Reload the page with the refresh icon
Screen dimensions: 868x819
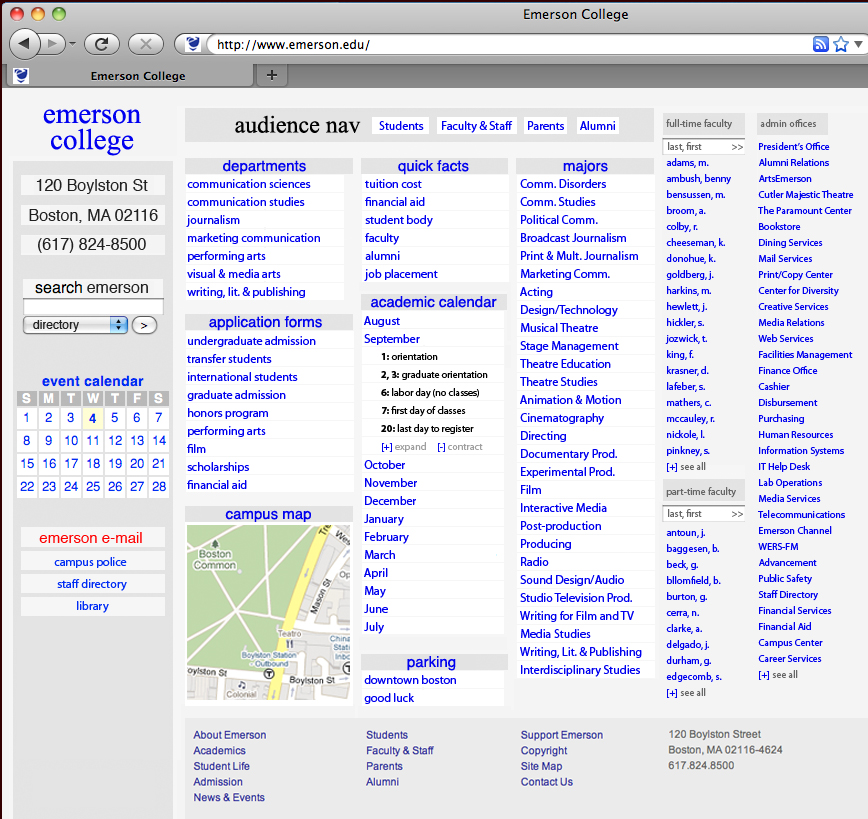(x=101, y=43)
